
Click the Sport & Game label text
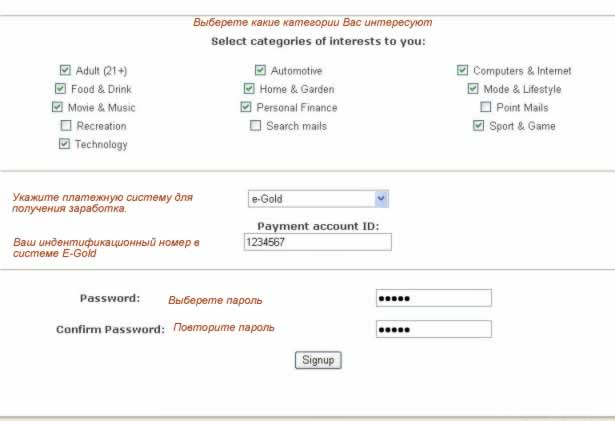(x=522, y=126)
